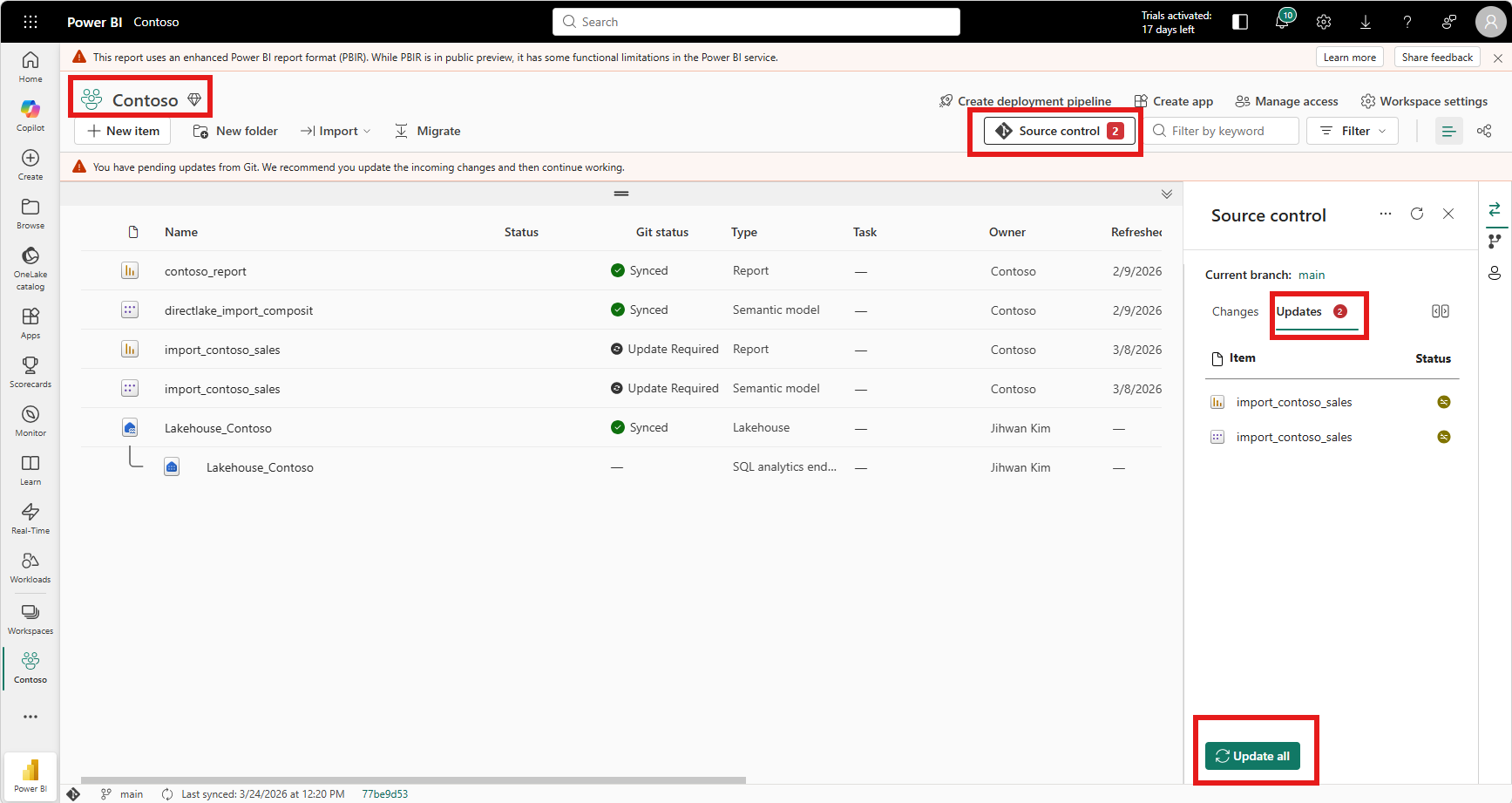The width and height of the screenshot is (1512, 803).
Task: Open the Contoso workspace diamond icon
Action: (194, 99)
